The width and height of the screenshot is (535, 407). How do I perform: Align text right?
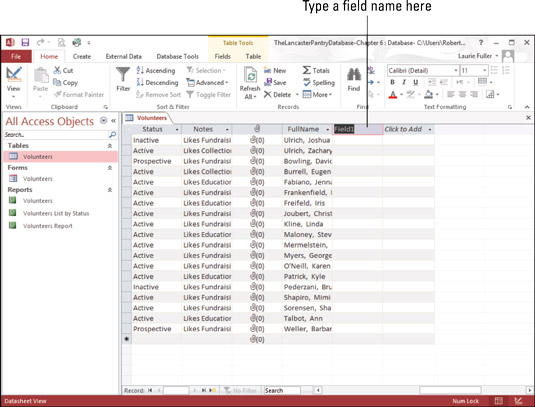(474, 95)
